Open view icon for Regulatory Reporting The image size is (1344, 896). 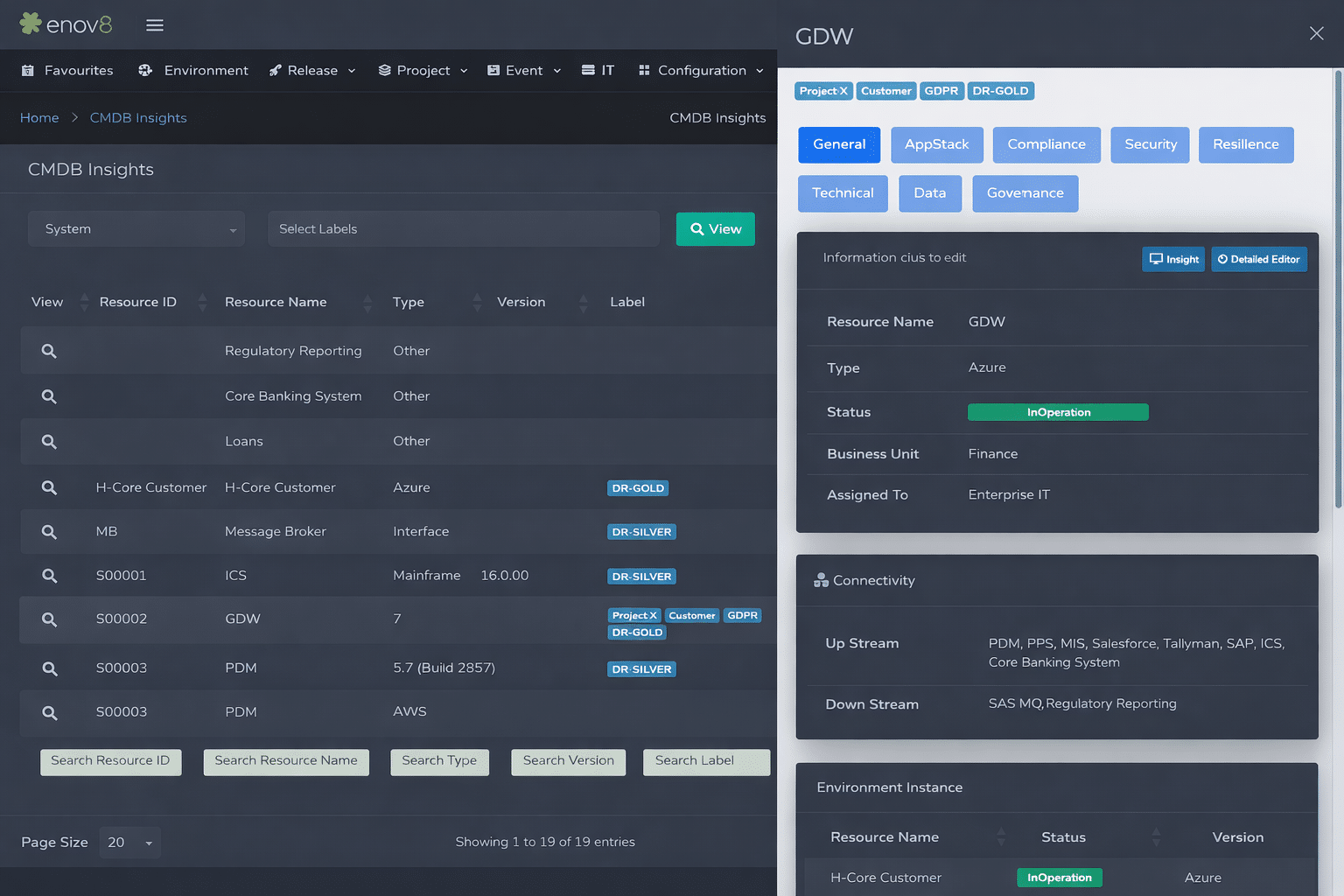49,351
